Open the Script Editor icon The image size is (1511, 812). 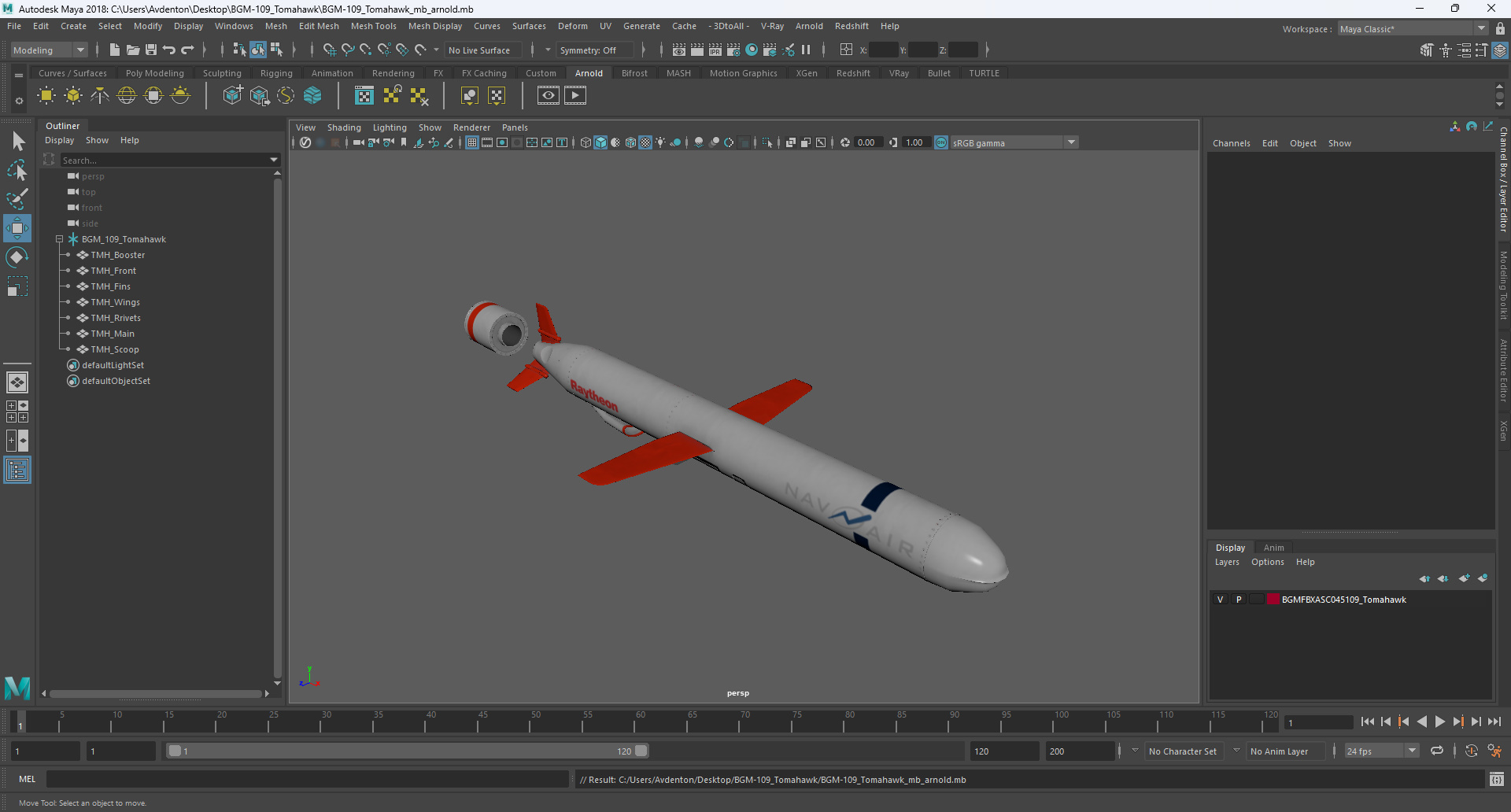click(1496, 779)
